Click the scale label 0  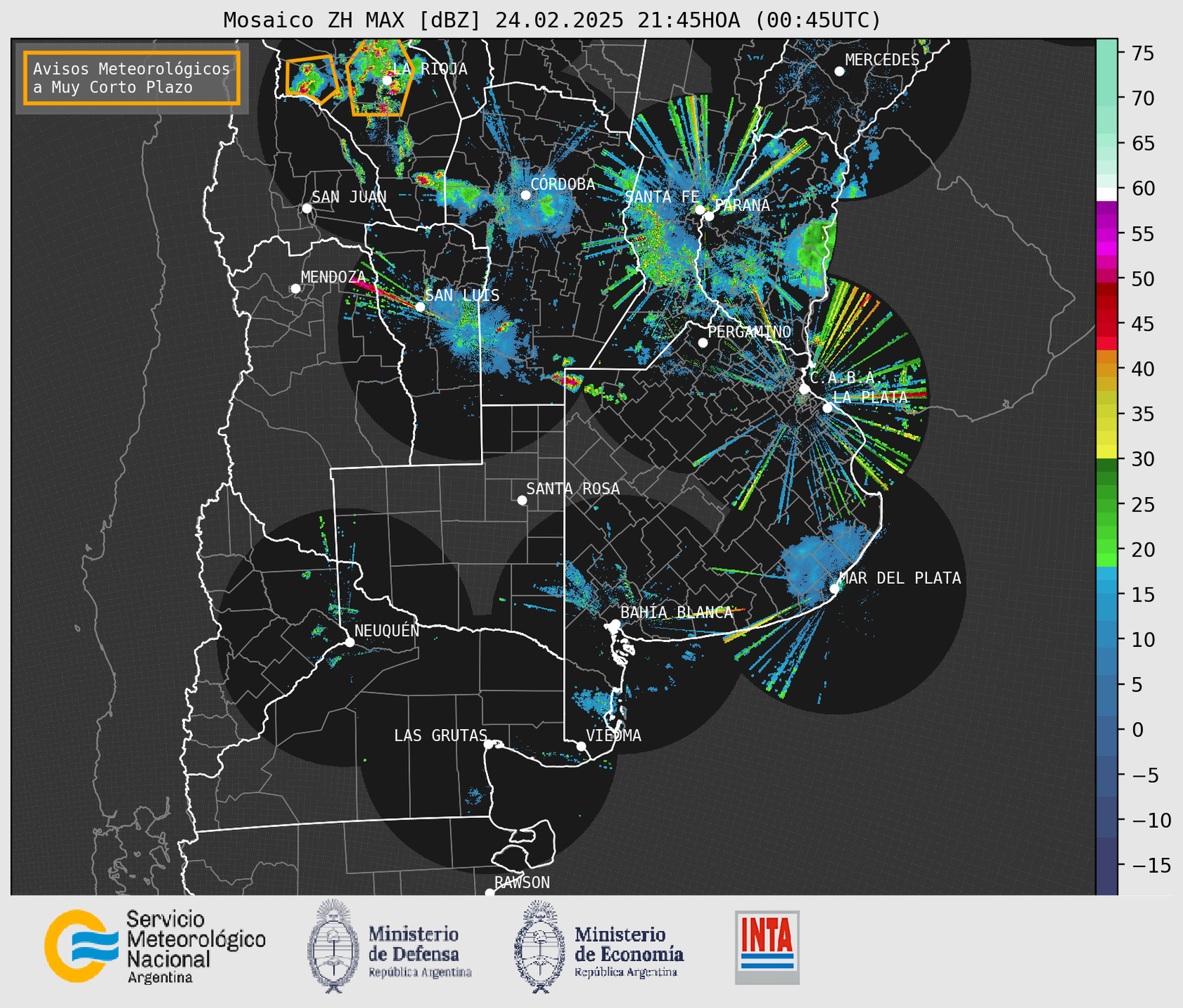click(1137, 730)
